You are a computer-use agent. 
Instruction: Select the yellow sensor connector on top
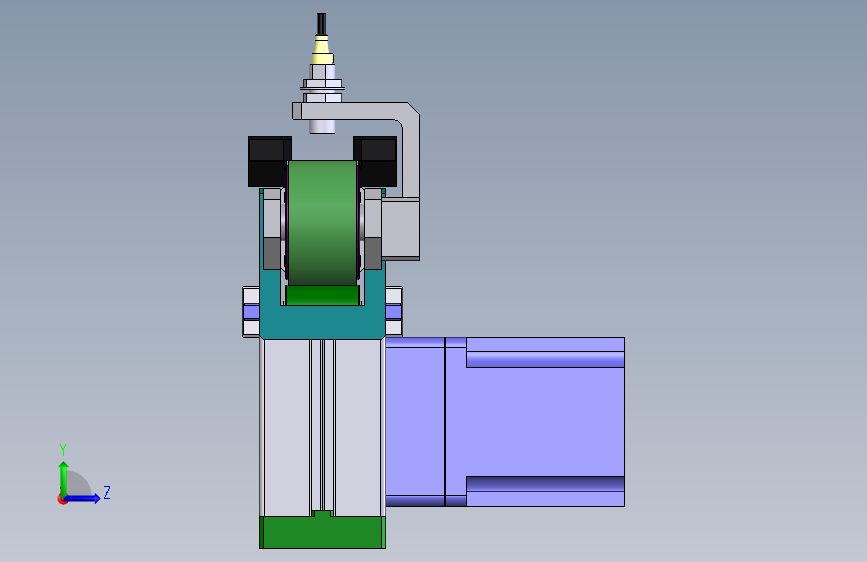[x=322, y=50]
